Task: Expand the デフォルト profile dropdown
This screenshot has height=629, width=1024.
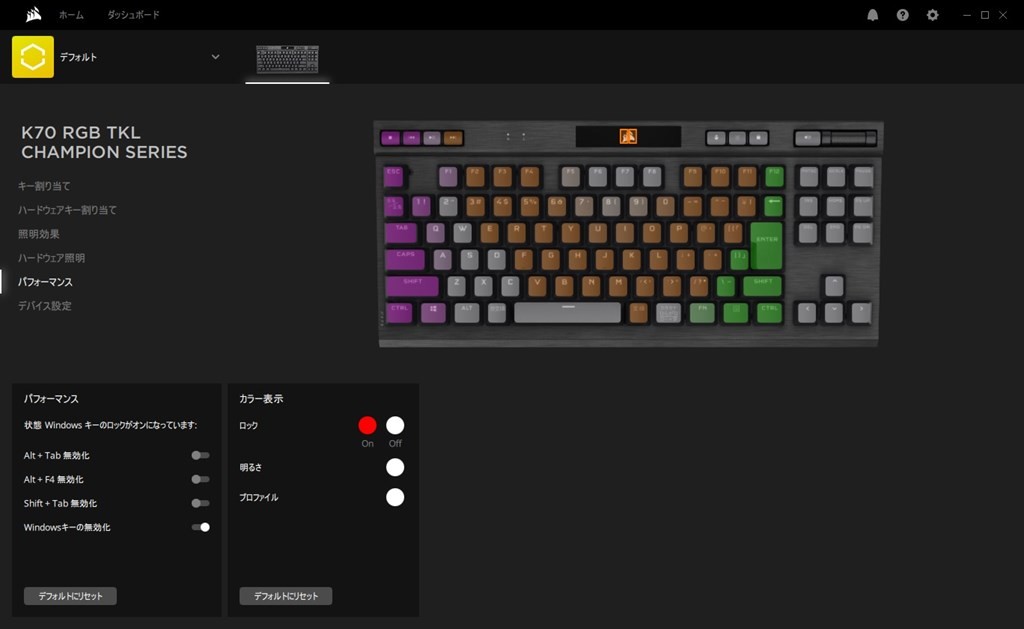Action: tap(216, 57)
